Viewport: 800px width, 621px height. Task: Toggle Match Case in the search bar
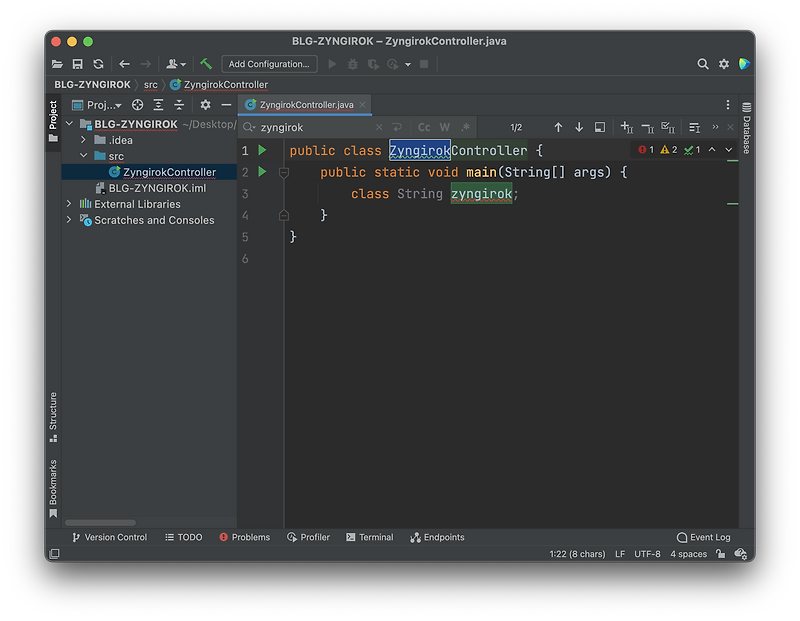424,128
